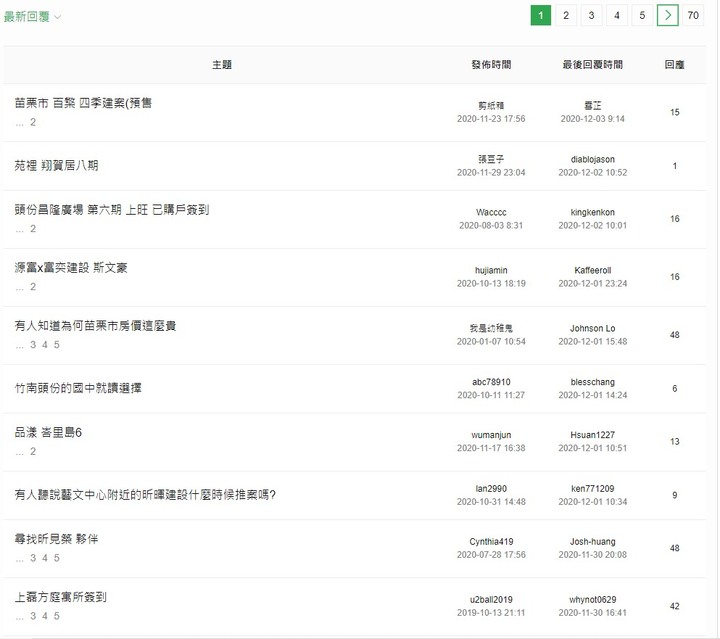The image size is (720, 639).
Task: Open page 4 of 尋找昕見築 夥伴 thread
Action: [45, 558]
